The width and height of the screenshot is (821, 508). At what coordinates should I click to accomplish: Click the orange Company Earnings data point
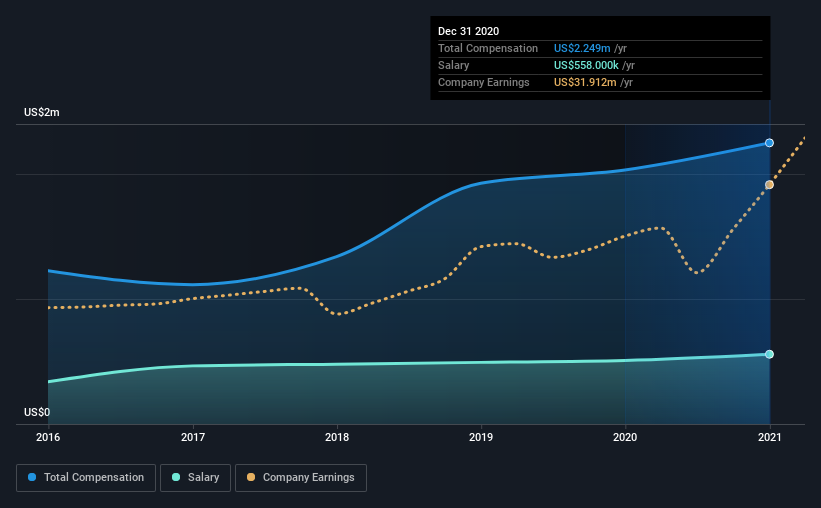point(769,185)
